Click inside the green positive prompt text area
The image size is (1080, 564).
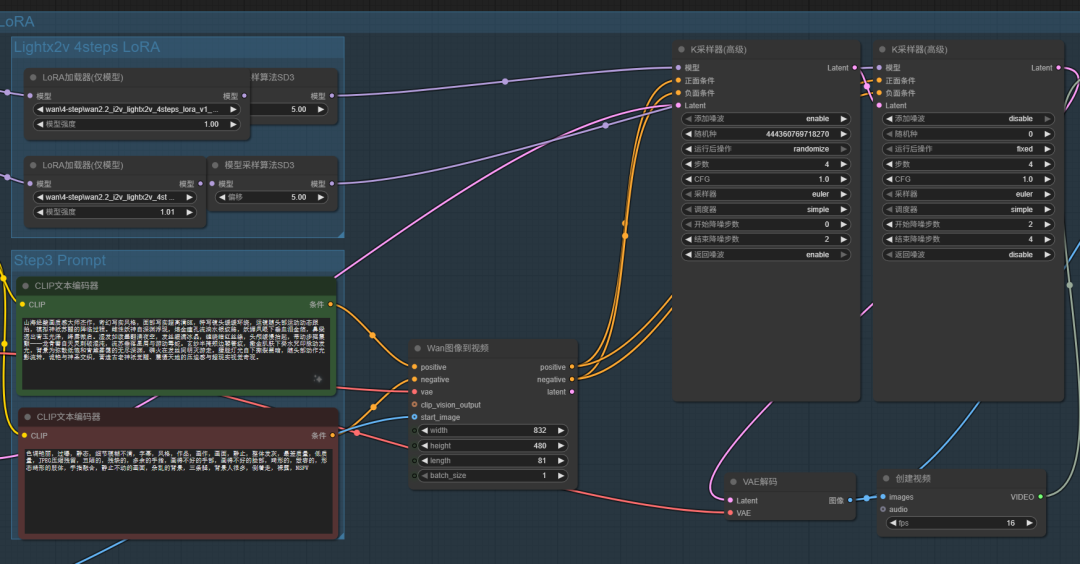pos(176,353)
